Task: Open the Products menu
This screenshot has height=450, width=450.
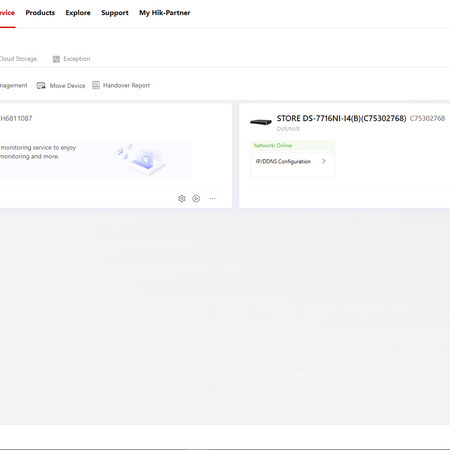Action: pos(40,13)
